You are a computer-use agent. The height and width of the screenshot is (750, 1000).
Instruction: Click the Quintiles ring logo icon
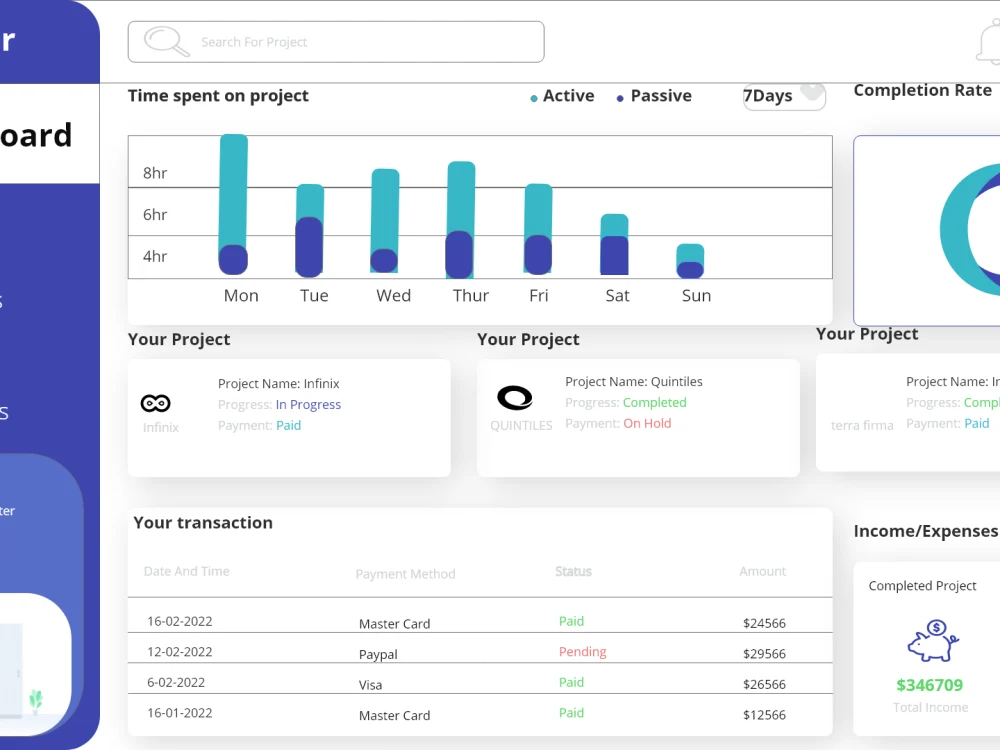click(515, 398)
